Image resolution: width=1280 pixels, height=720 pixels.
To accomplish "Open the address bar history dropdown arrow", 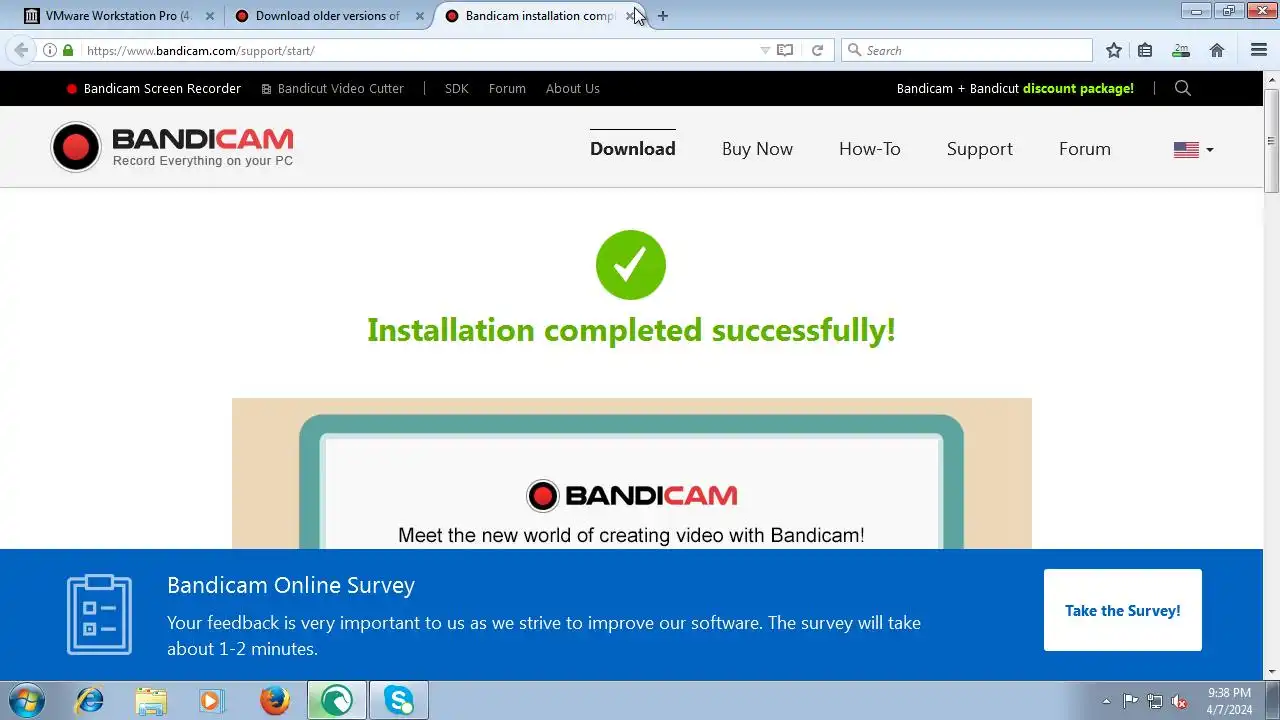I will point(765,50).
